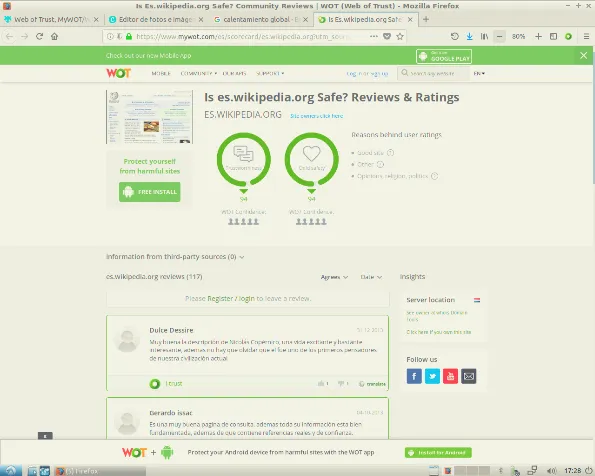Click the Child safety rating circle
The image size is (595, 476).
[312, 159]
